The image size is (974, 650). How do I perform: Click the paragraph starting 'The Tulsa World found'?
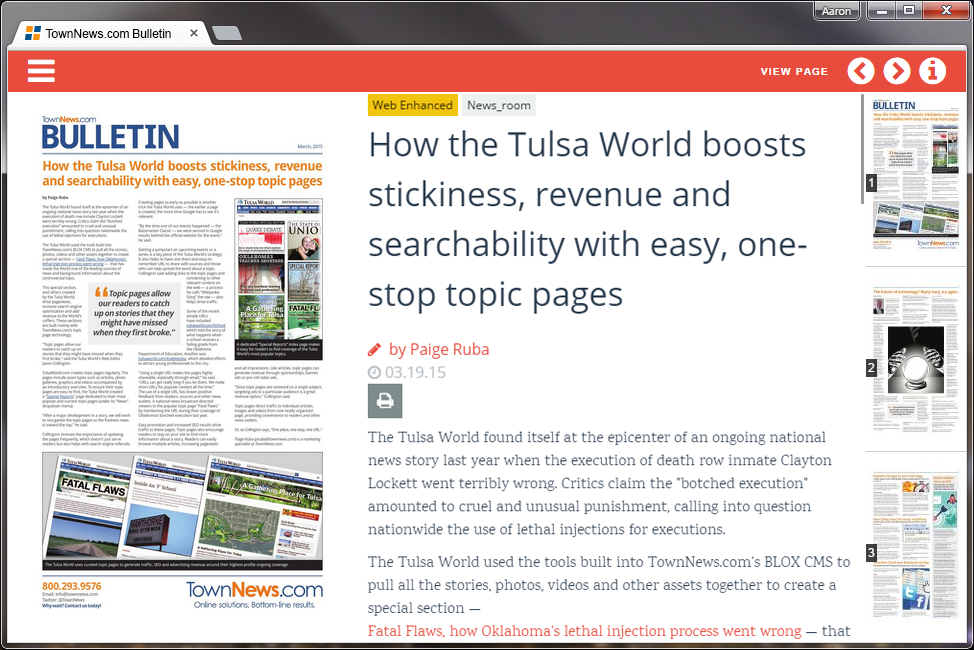(599, 483)
